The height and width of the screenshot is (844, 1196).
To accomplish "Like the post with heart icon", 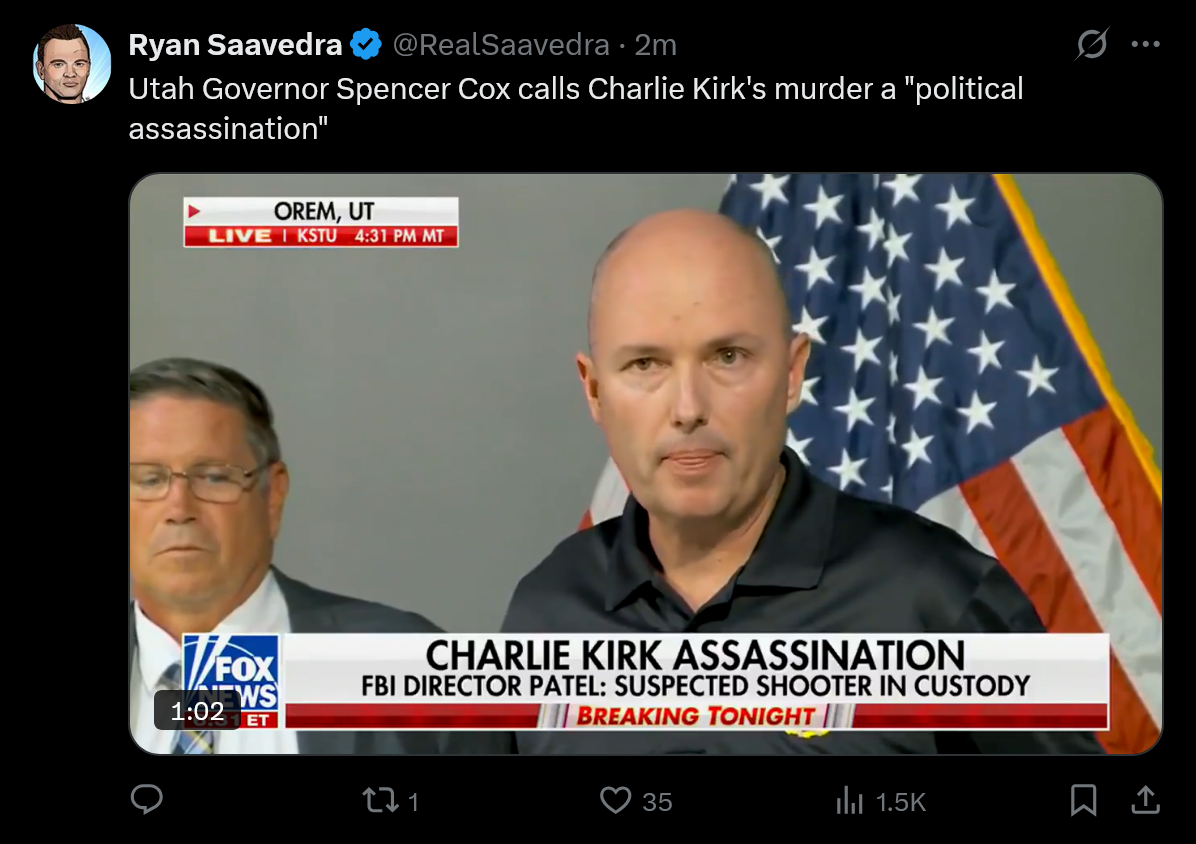I will (616, 801).
